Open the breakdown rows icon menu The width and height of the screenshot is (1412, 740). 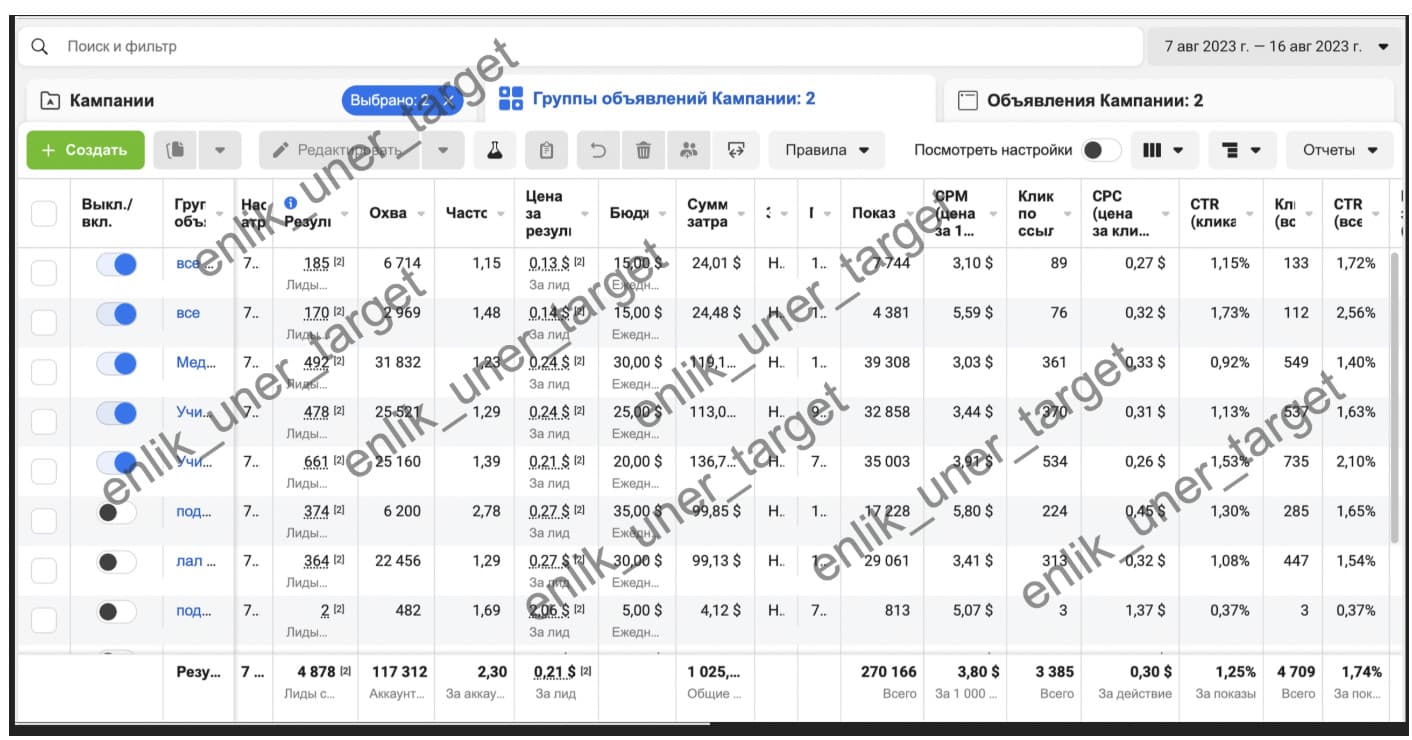point(1242,150)
